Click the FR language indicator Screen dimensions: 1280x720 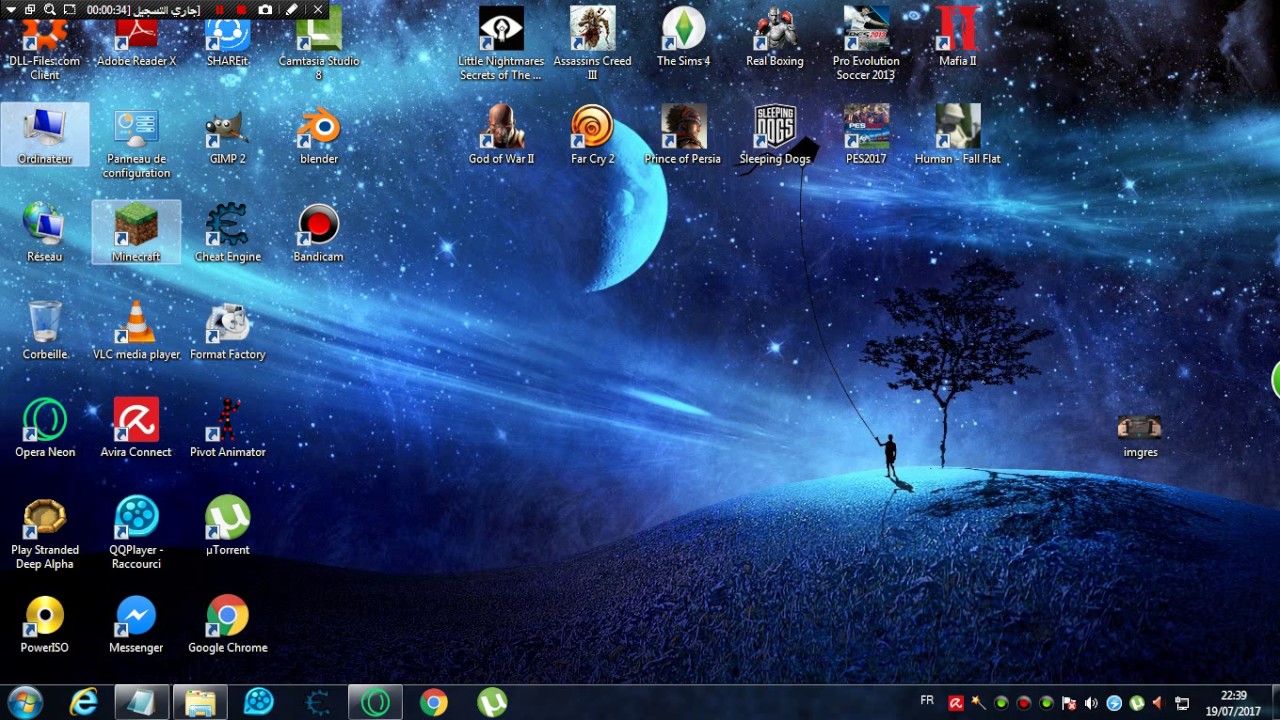pyautogui.click(x=927, y=701)
